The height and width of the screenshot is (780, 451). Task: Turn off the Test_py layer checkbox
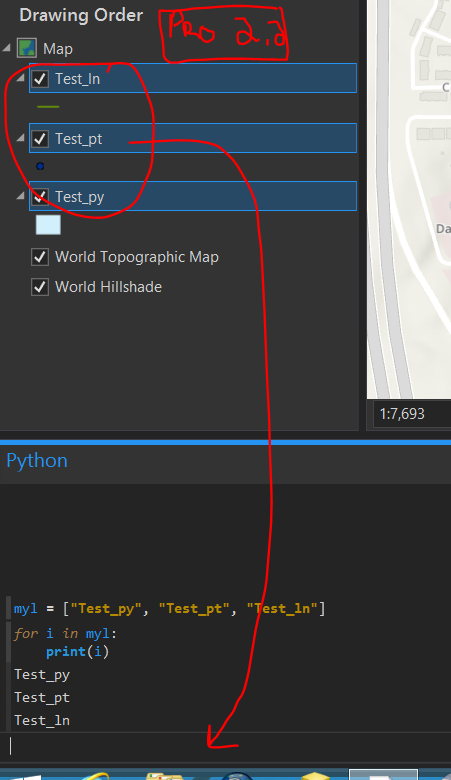click(40, 196)
